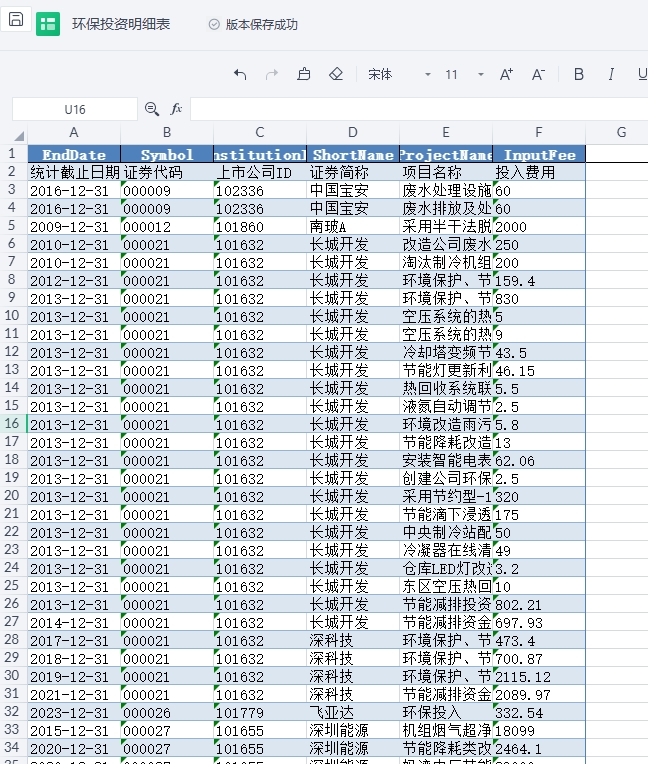Click the eraser clear-format icon
Image resolution: width=648 pixels, height=764 pixels.
[336, 74]
